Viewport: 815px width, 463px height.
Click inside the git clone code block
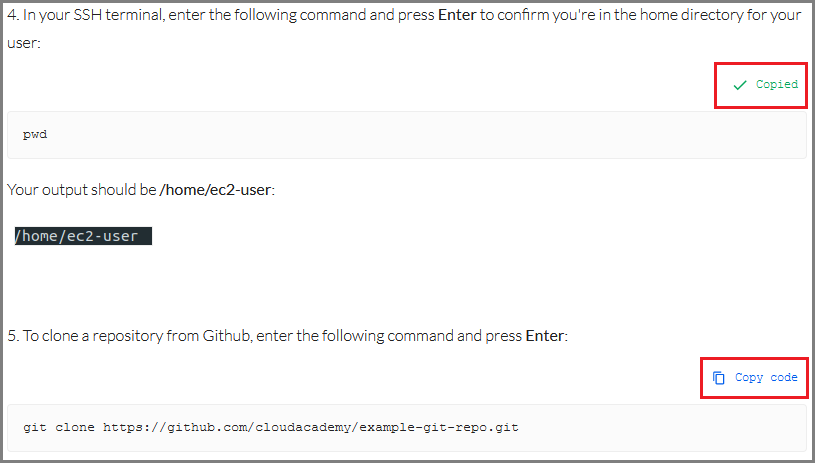coord(406,428)
